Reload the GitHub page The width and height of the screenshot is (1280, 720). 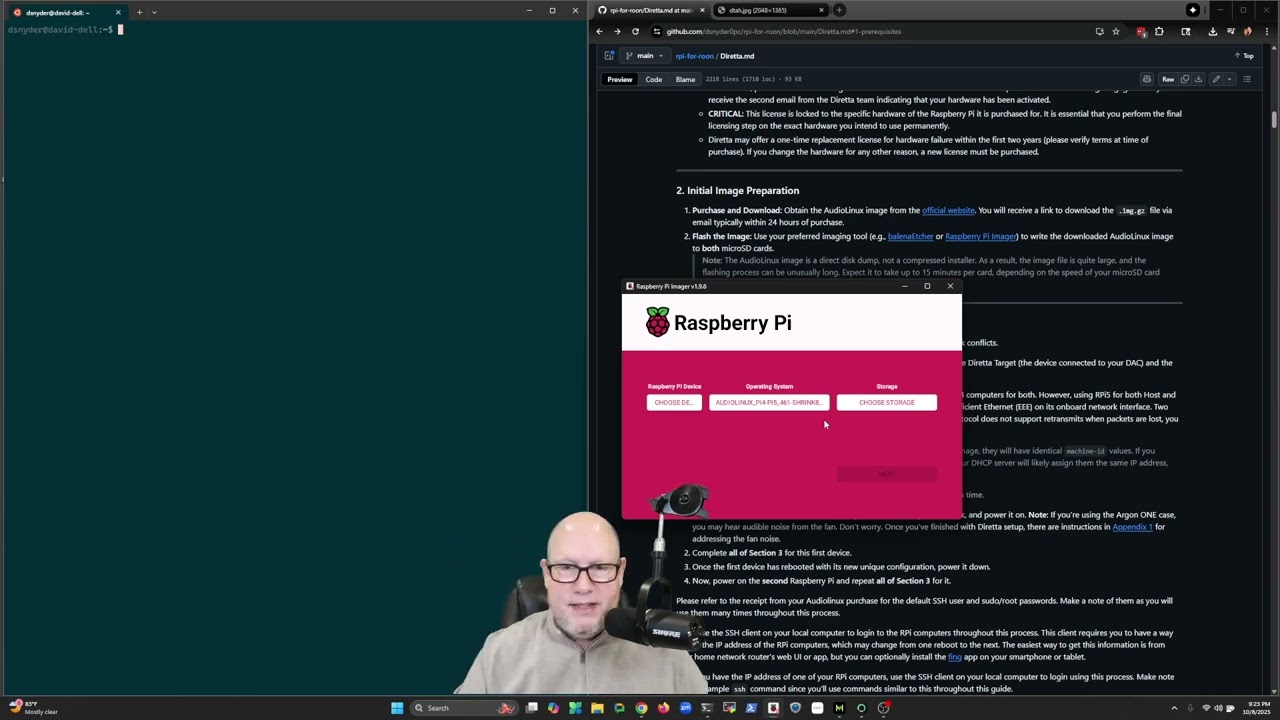[x=635, y=31]
